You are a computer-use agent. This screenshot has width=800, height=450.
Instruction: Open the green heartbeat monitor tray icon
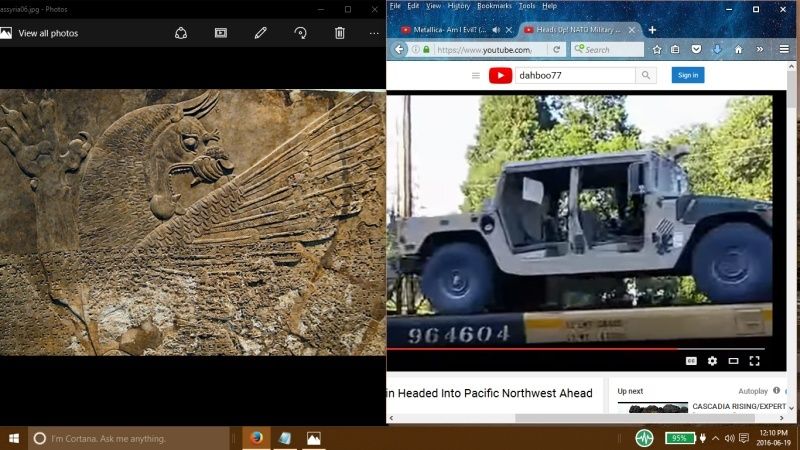644,438
